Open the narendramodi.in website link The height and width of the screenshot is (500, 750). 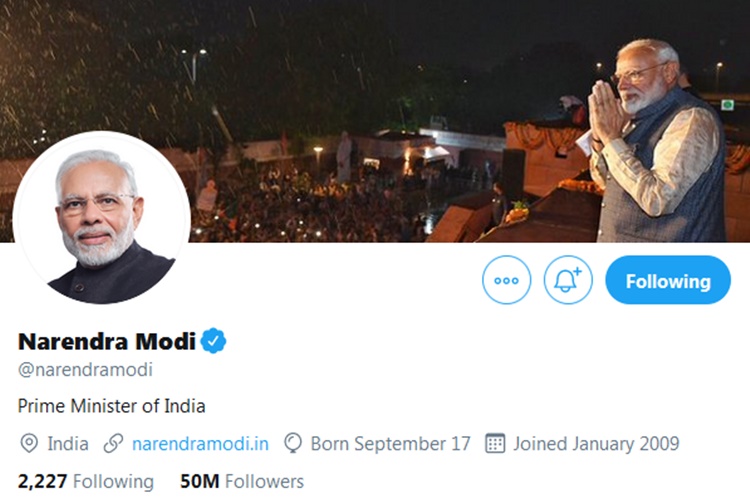click(x=200, y=443)
